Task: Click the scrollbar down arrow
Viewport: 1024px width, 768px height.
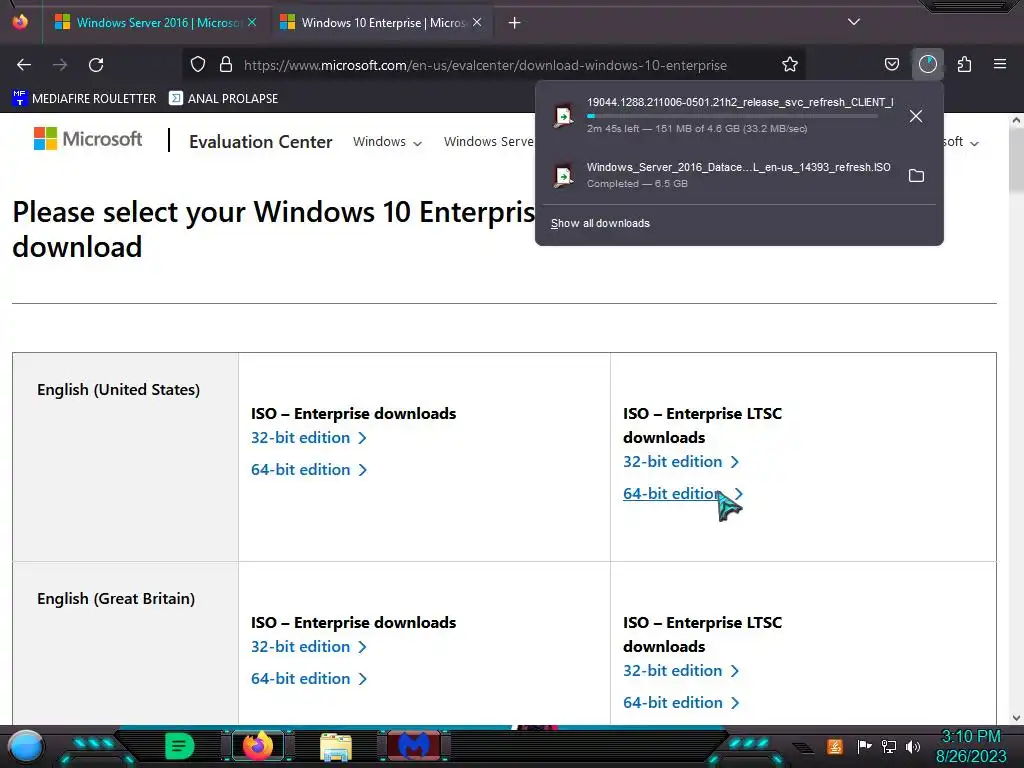Action: [1016, 717]
